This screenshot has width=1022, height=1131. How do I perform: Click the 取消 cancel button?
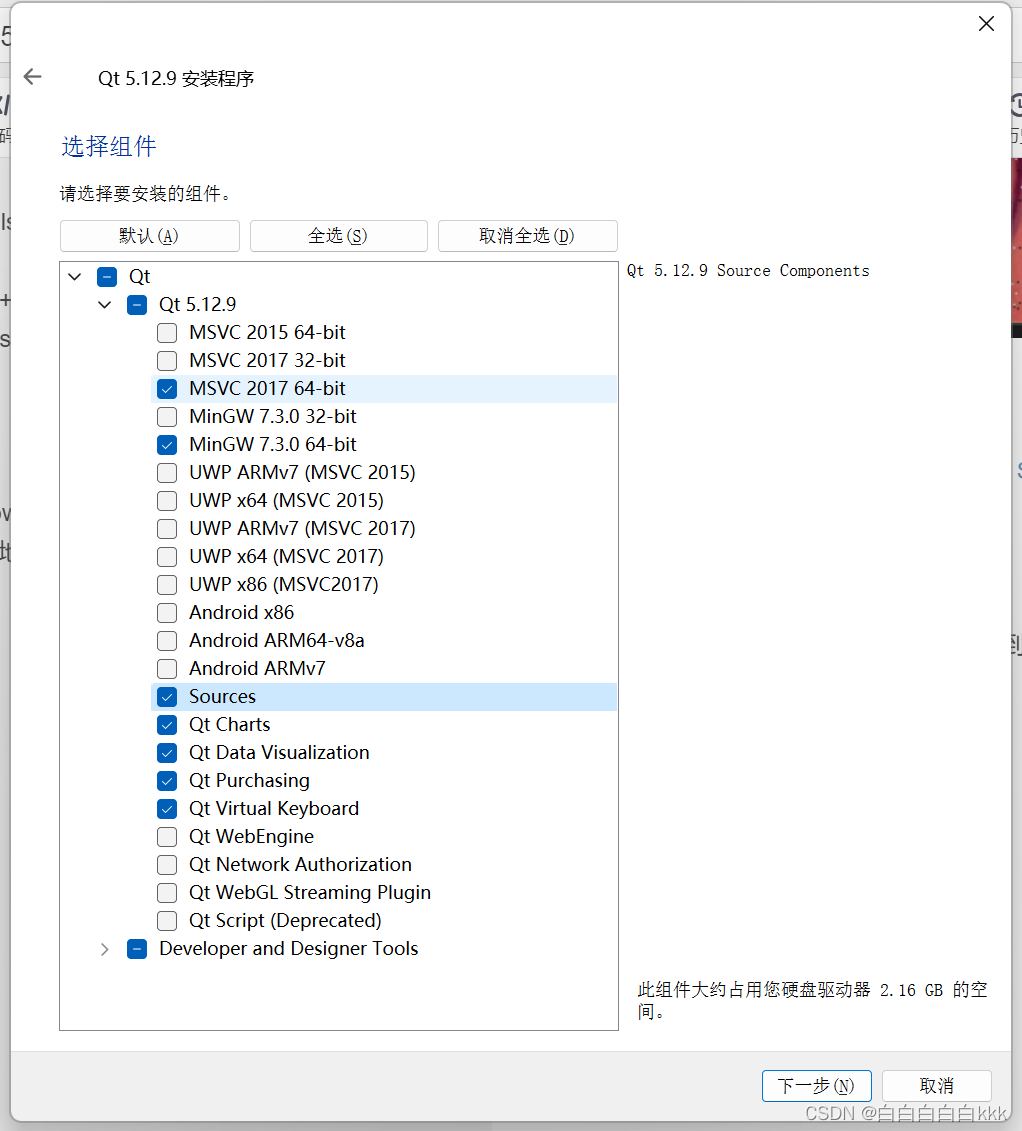936,1086
